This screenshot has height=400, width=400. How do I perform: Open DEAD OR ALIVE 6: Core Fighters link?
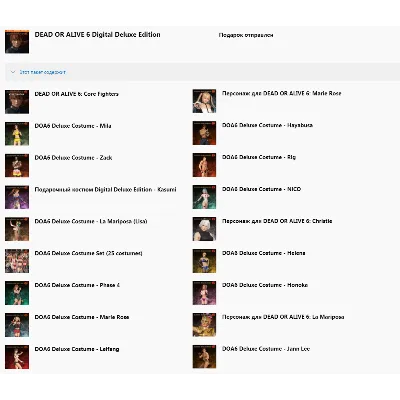tap(77, 94)
